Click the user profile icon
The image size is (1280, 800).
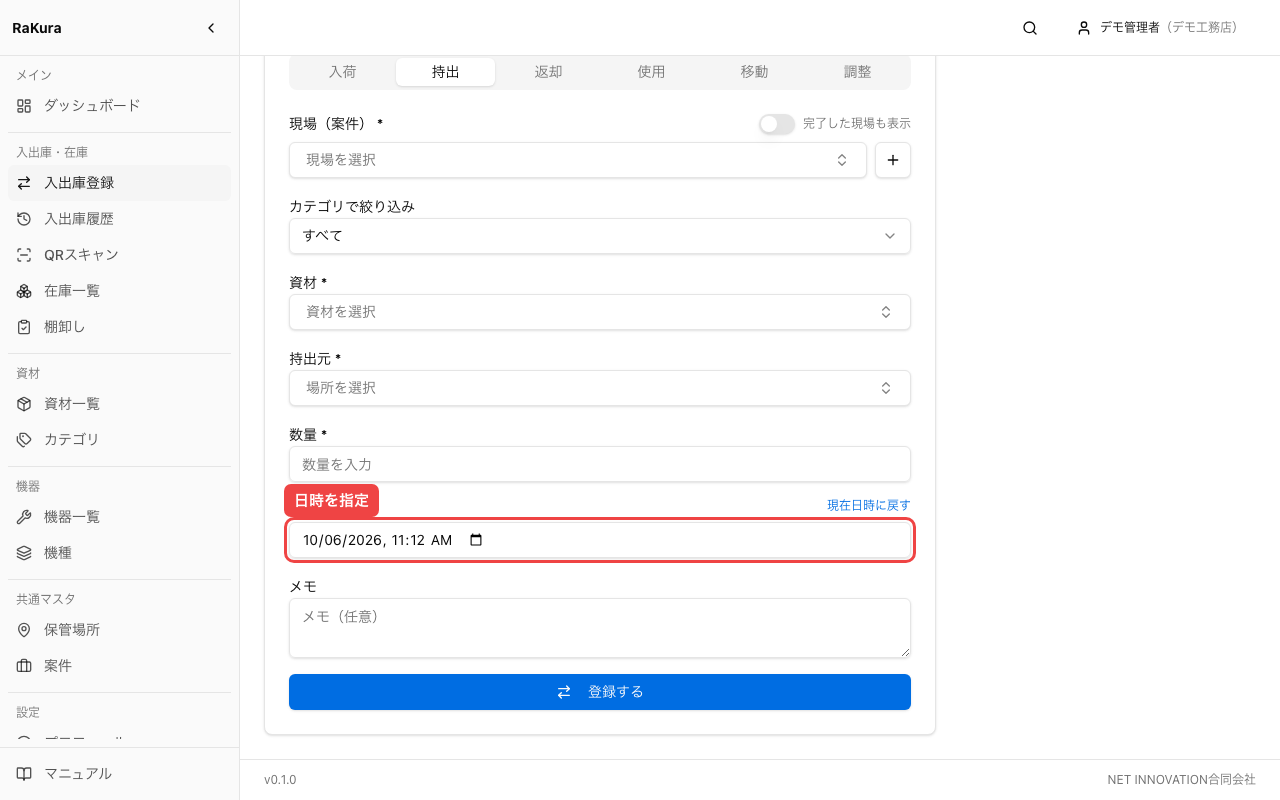pos(1084,28)
